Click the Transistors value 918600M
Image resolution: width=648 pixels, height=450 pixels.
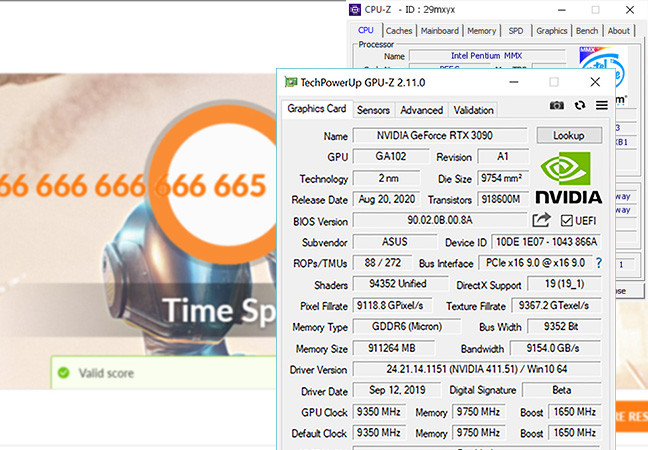pos(503,200)
